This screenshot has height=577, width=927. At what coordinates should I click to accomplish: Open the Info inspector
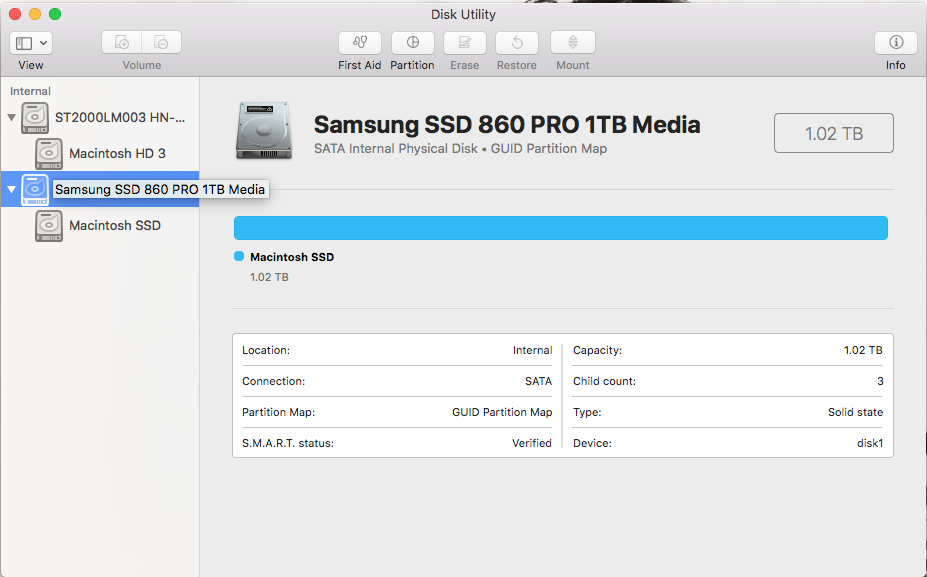coord(896,43)
